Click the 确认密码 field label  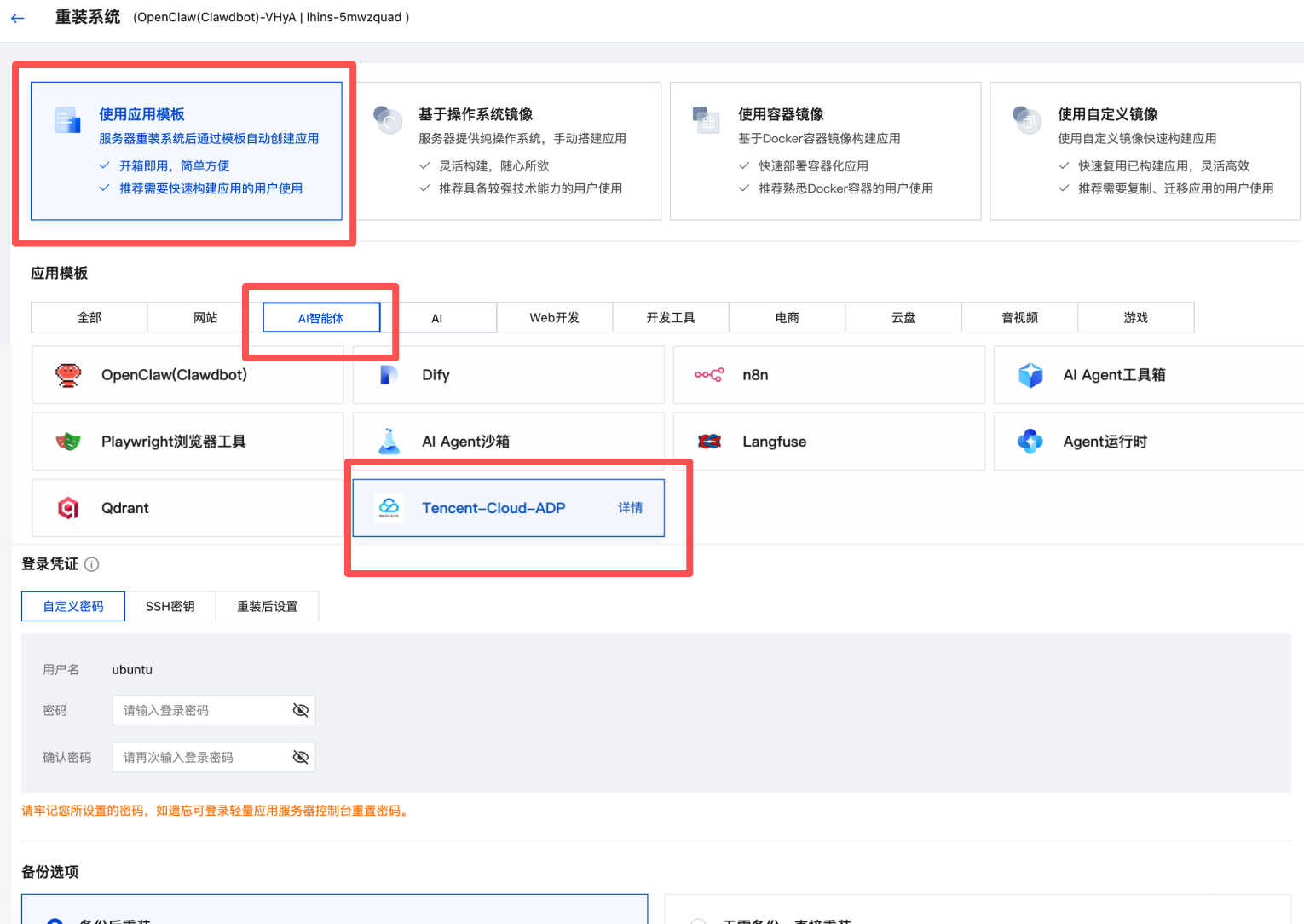pos(67,757)
